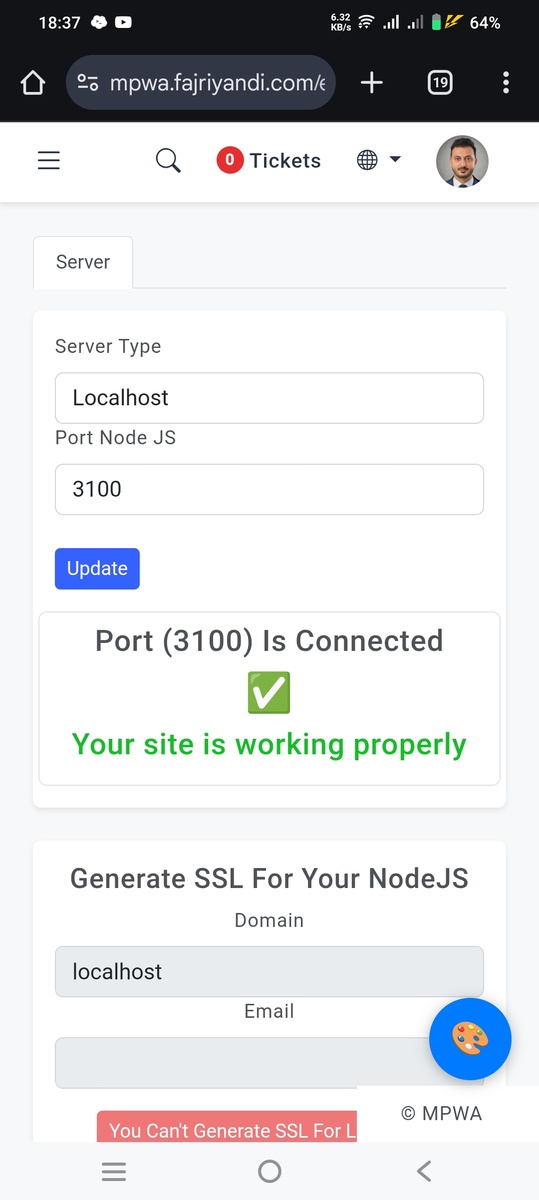The image size is (539, 1200).
Task: Tap the site settings icon in address bar
Action: 88,83
